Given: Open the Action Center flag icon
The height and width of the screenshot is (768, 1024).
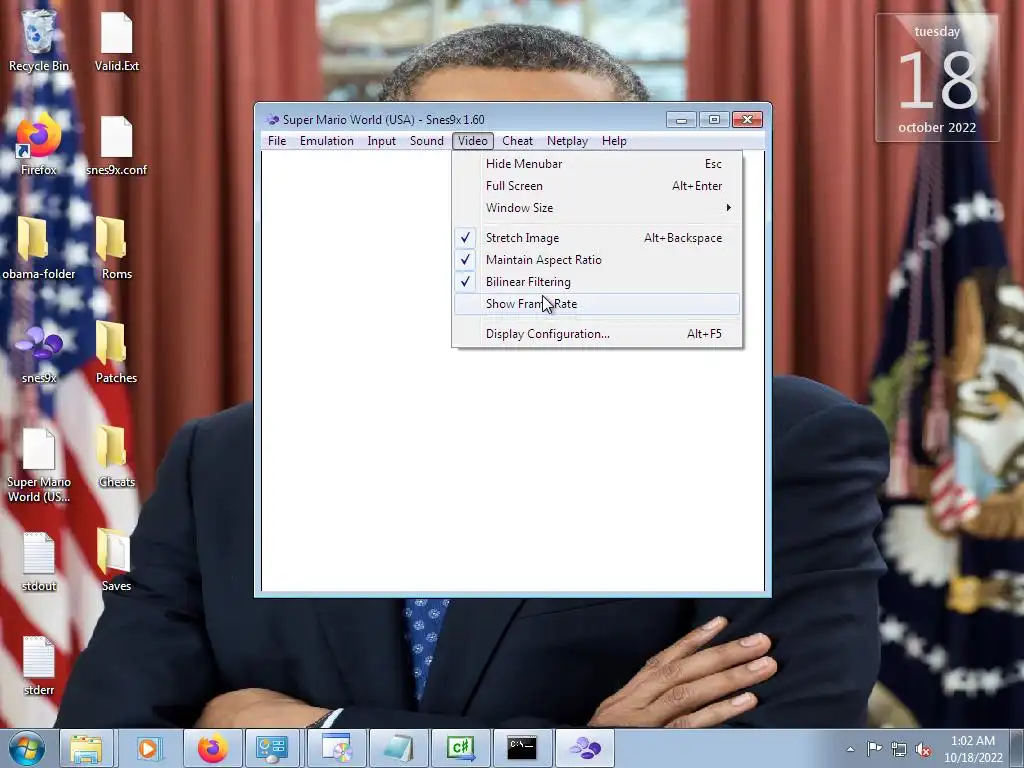Looking at the screenshot, I should click(x=874, y=749).
